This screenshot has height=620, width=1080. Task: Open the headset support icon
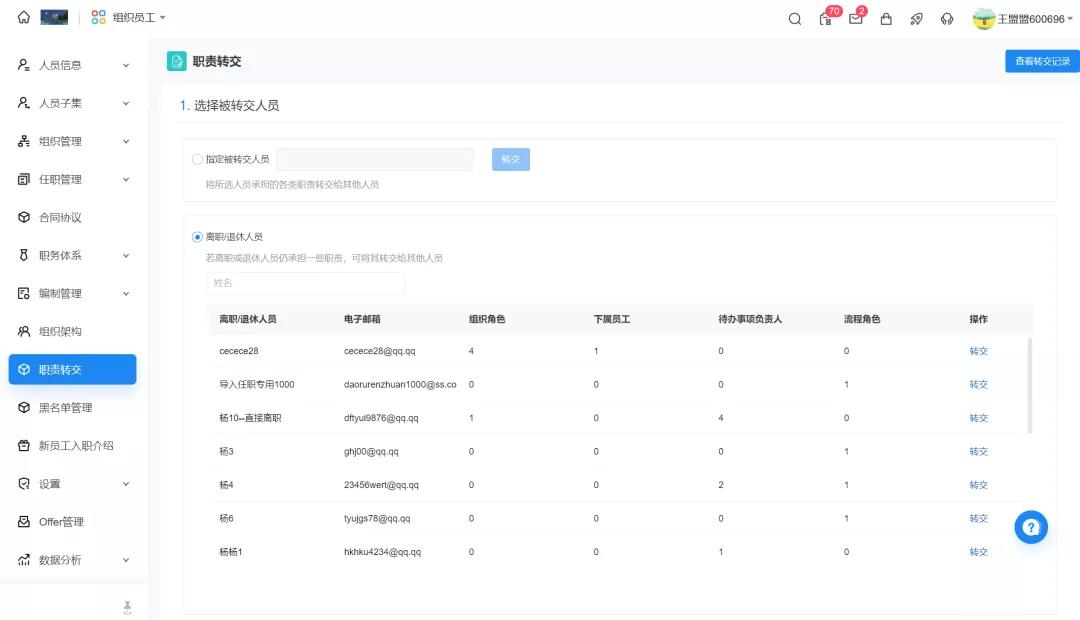(x=947, y=19)
